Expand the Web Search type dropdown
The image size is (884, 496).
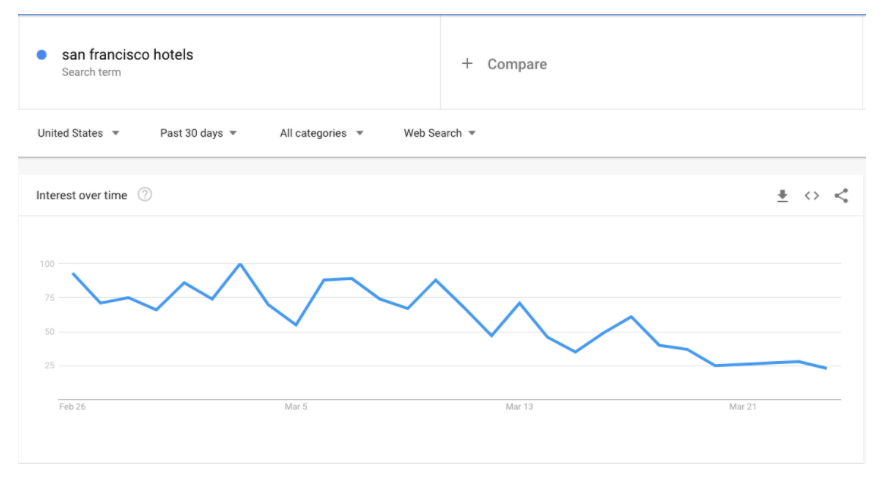(439, 133)
